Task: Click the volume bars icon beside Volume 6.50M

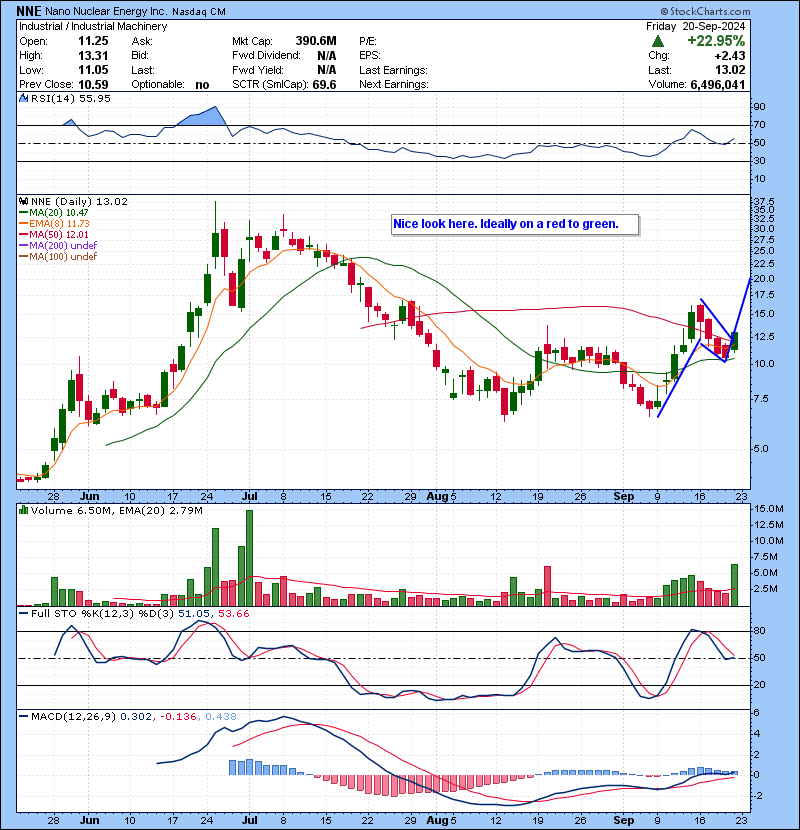Action: pos(23,510)
